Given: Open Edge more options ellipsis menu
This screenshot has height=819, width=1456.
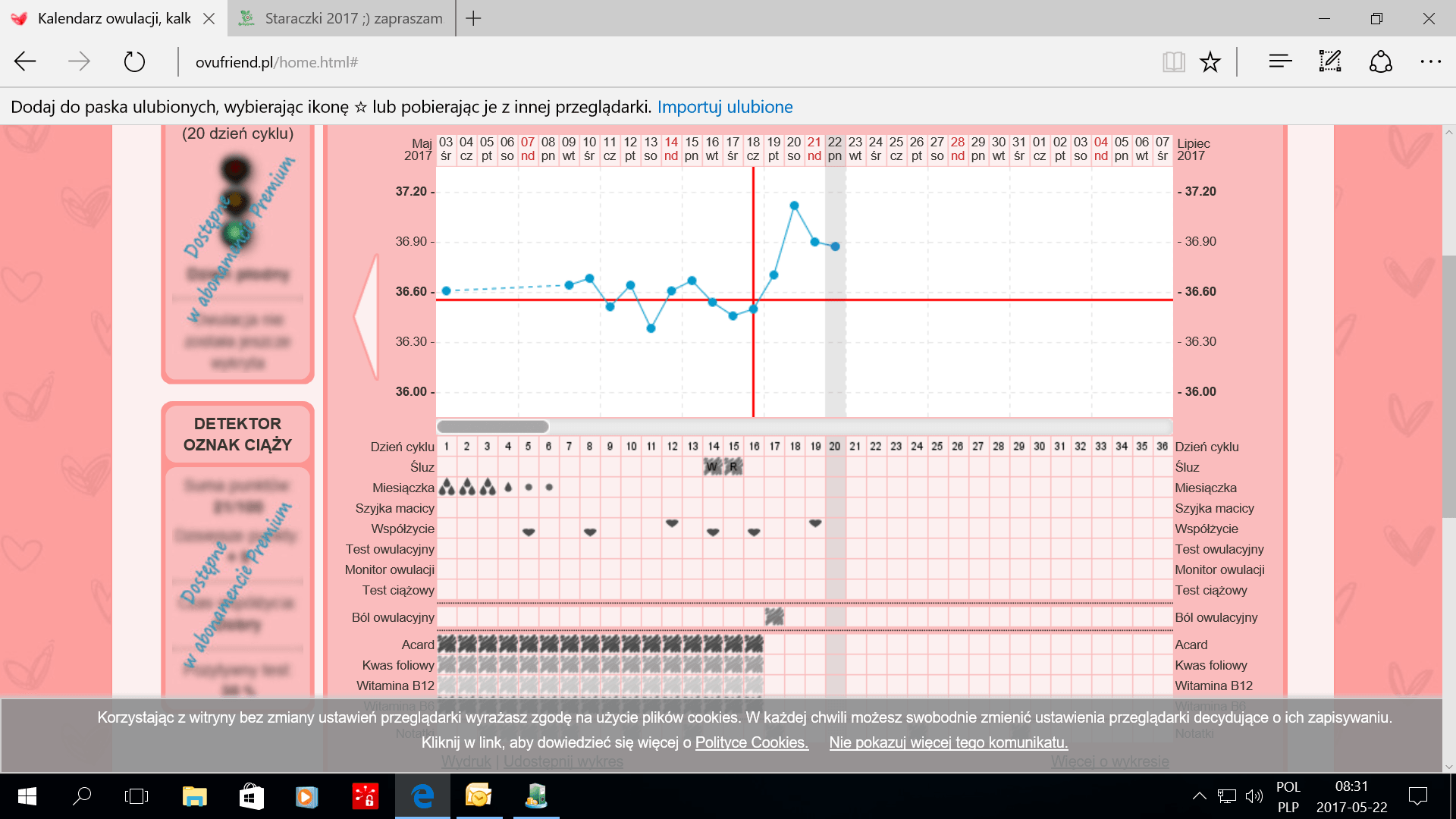Looking at the screenshot, I should tap(1431, 61).
